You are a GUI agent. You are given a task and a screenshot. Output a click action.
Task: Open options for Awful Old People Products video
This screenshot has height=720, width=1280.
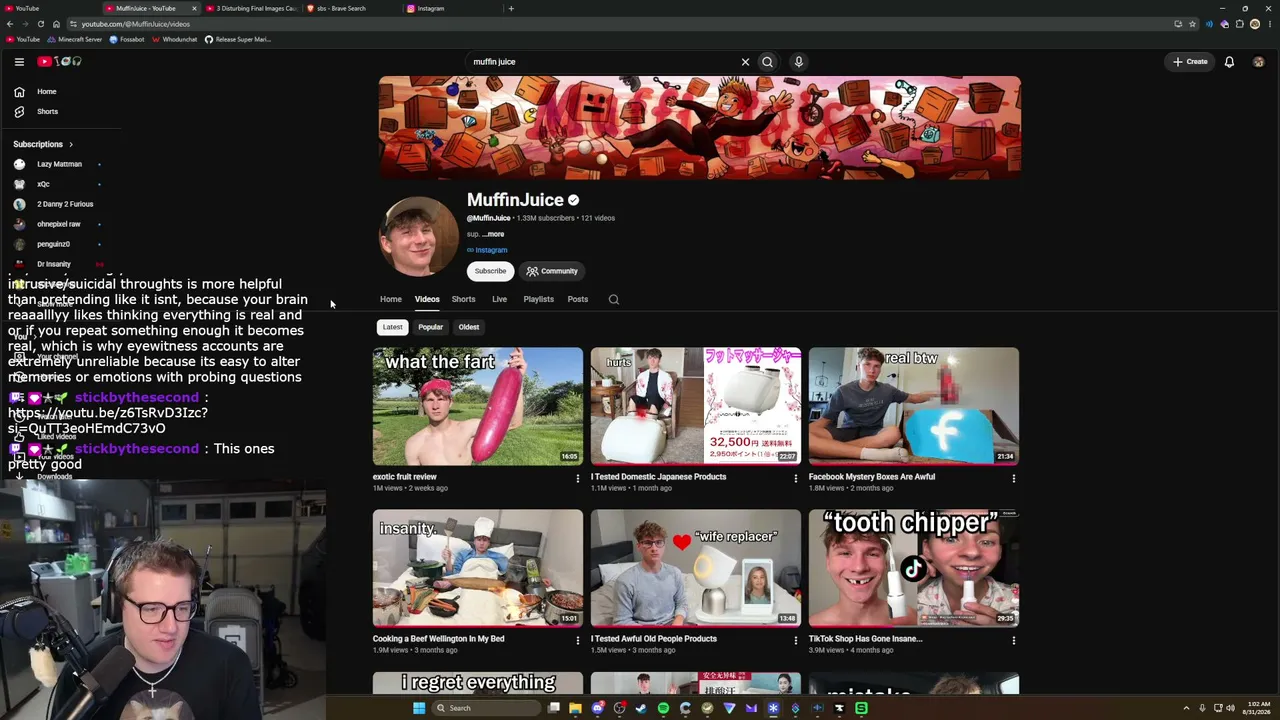pyautogui.click(x=796, y=641)
